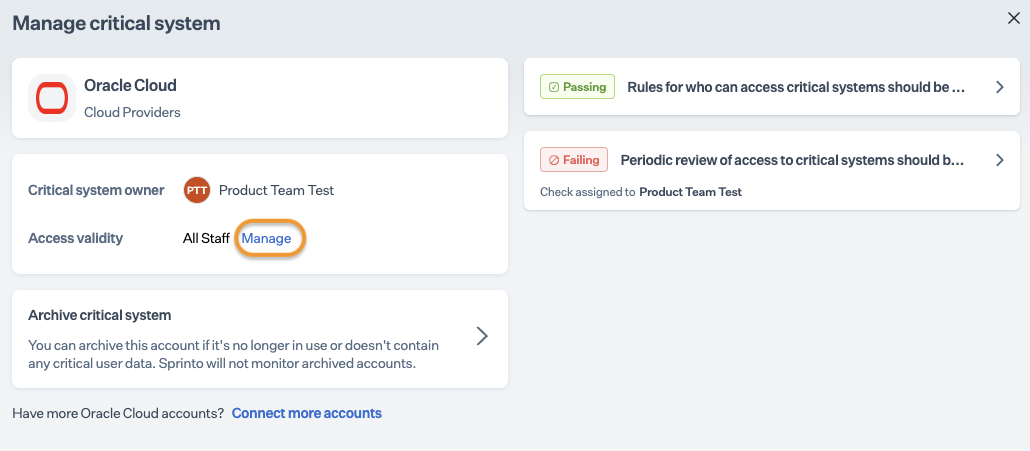The width and height of the screenshot is (1030, 451).
Task: Click the Cloud Providers category text
Action: point(132,113)
